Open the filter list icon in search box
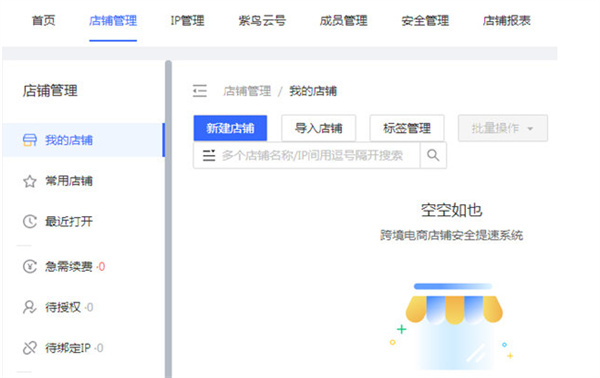This screenshot has width=600, height=378. pyautogui.click(x=209, y=155)
